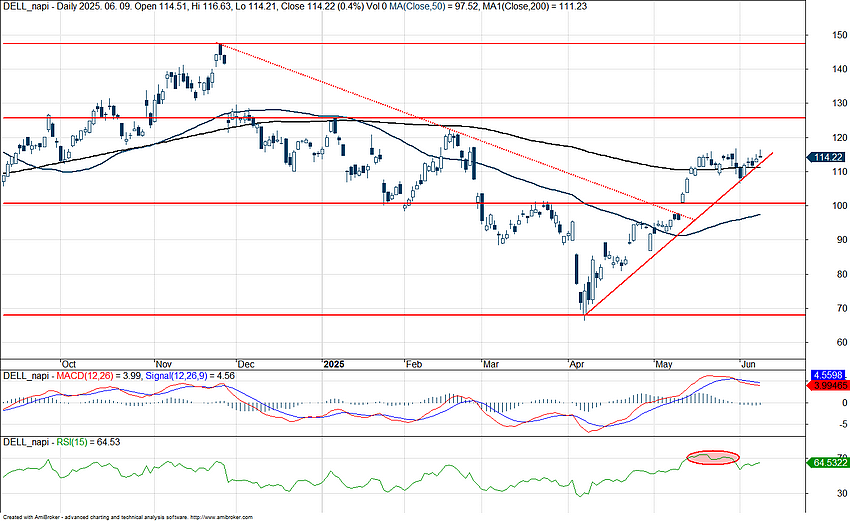Click the 100 price axis label
Screen dimensions: 850x521
click(840, 206)
